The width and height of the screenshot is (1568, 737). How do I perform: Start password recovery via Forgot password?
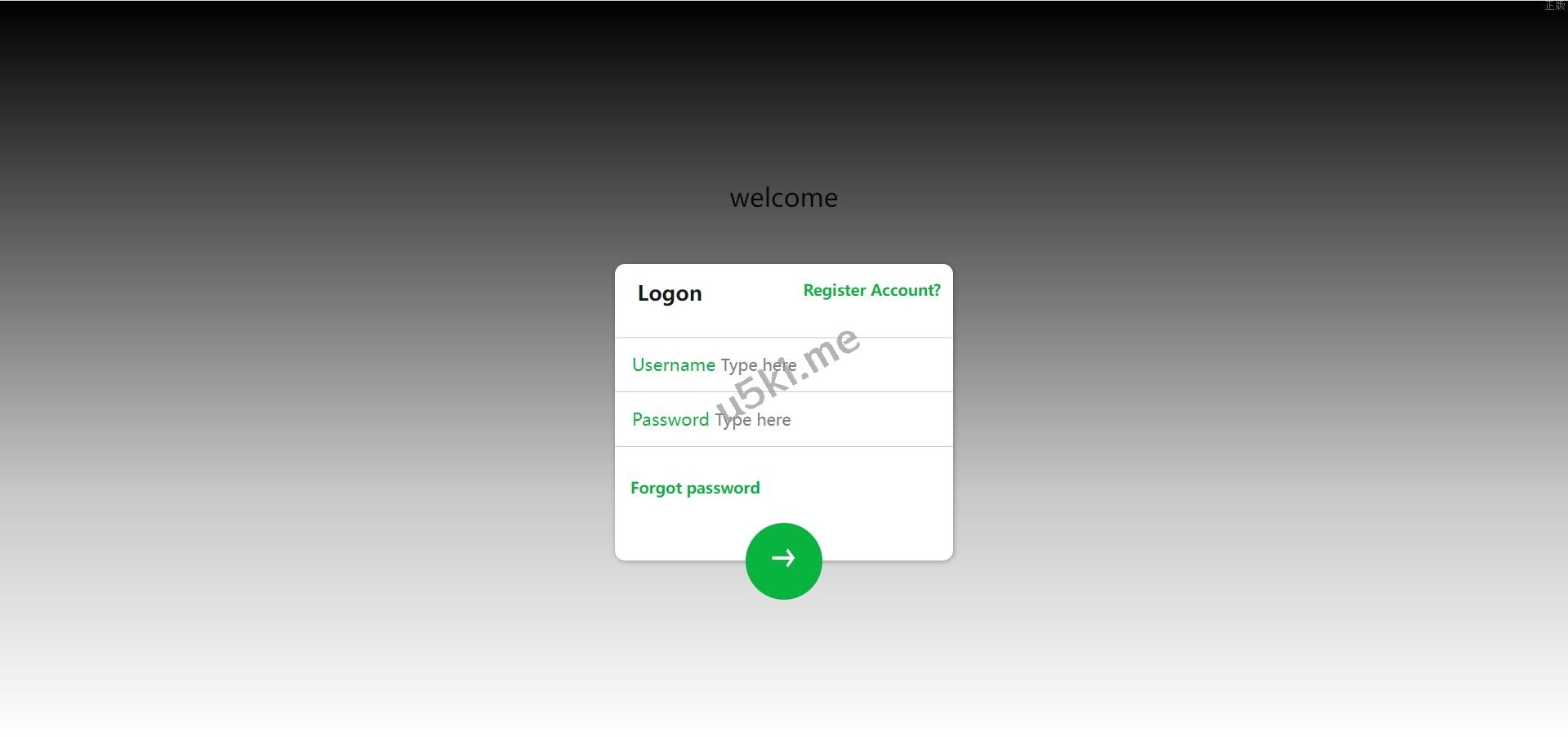695,488
